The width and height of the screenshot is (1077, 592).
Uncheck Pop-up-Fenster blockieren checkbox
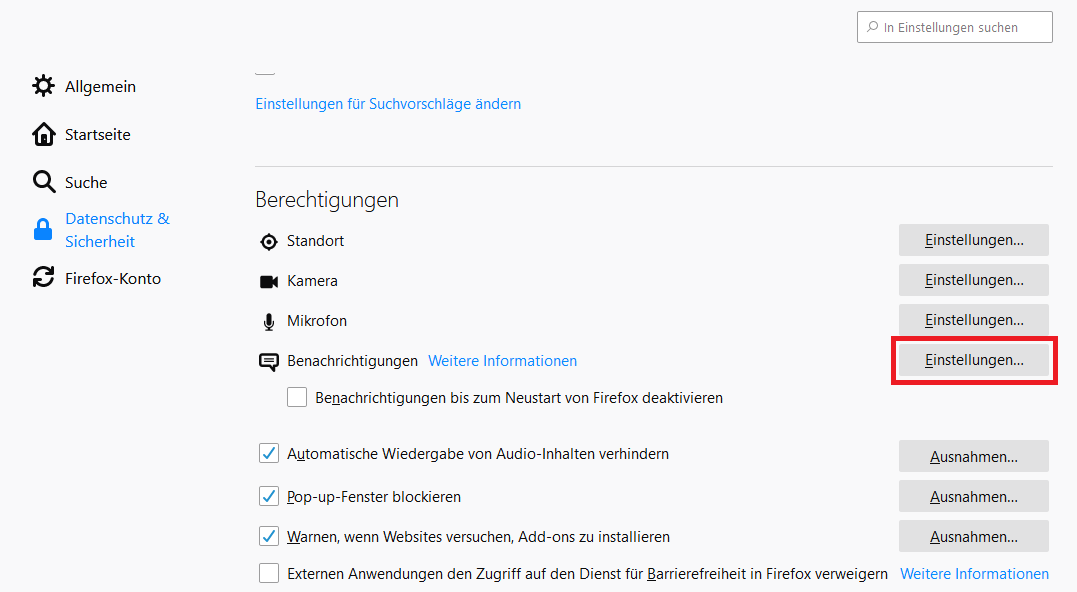(x=269, y=496)
